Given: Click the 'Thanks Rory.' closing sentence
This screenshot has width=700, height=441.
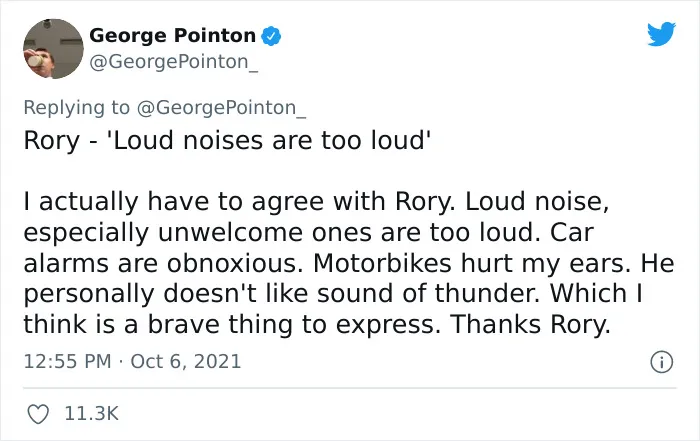Looking at the screenshot, I should [x=530, y=325].
